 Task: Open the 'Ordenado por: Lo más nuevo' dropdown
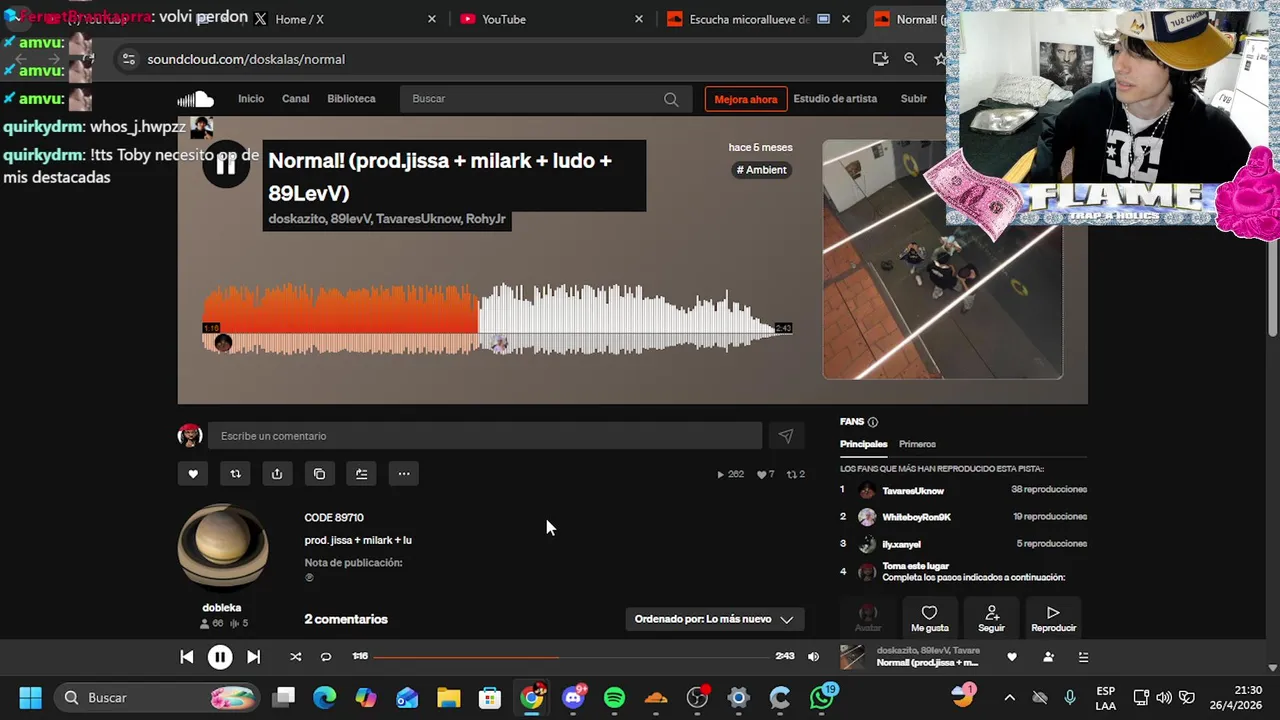[714, 619]
